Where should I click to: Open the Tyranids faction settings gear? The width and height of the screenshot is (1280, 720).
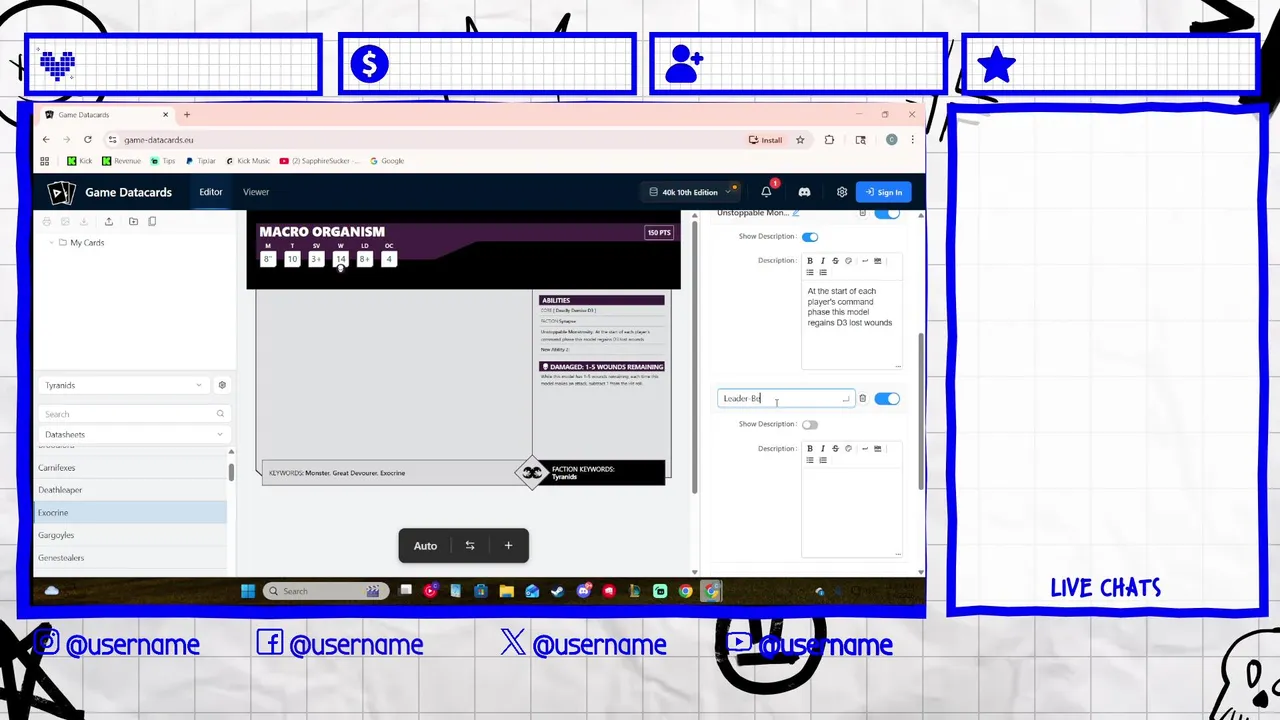pos(222,385)
